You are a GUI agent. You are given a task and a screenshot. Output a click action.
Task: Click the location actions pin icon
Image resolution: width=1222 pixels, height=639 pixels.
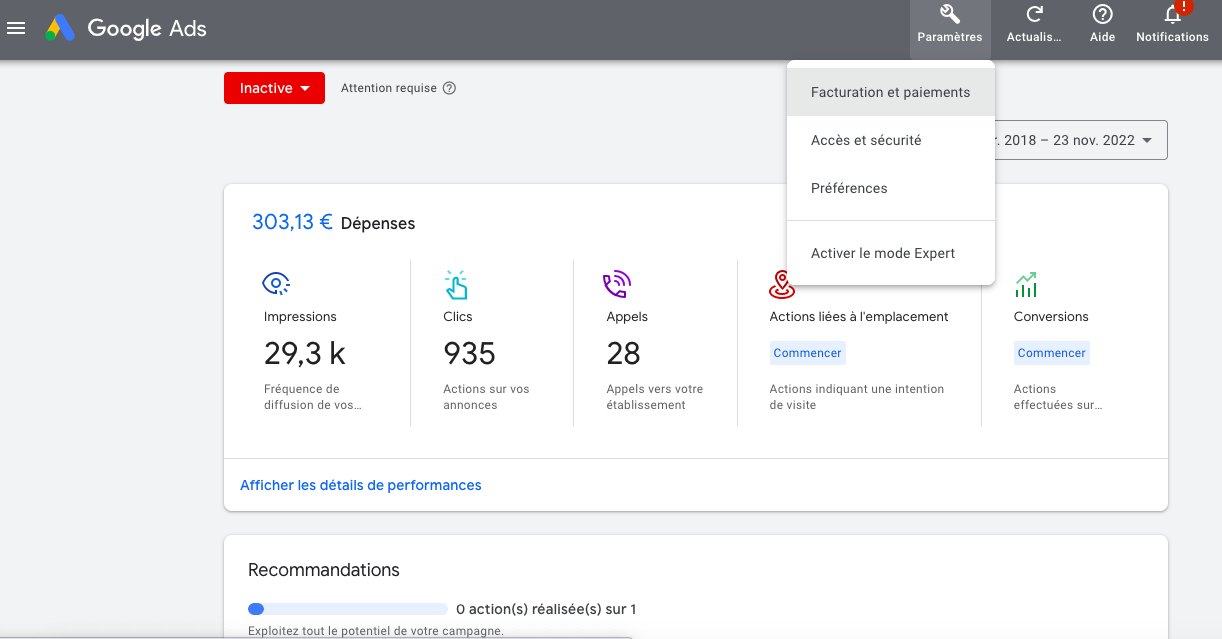pos(781,284)
